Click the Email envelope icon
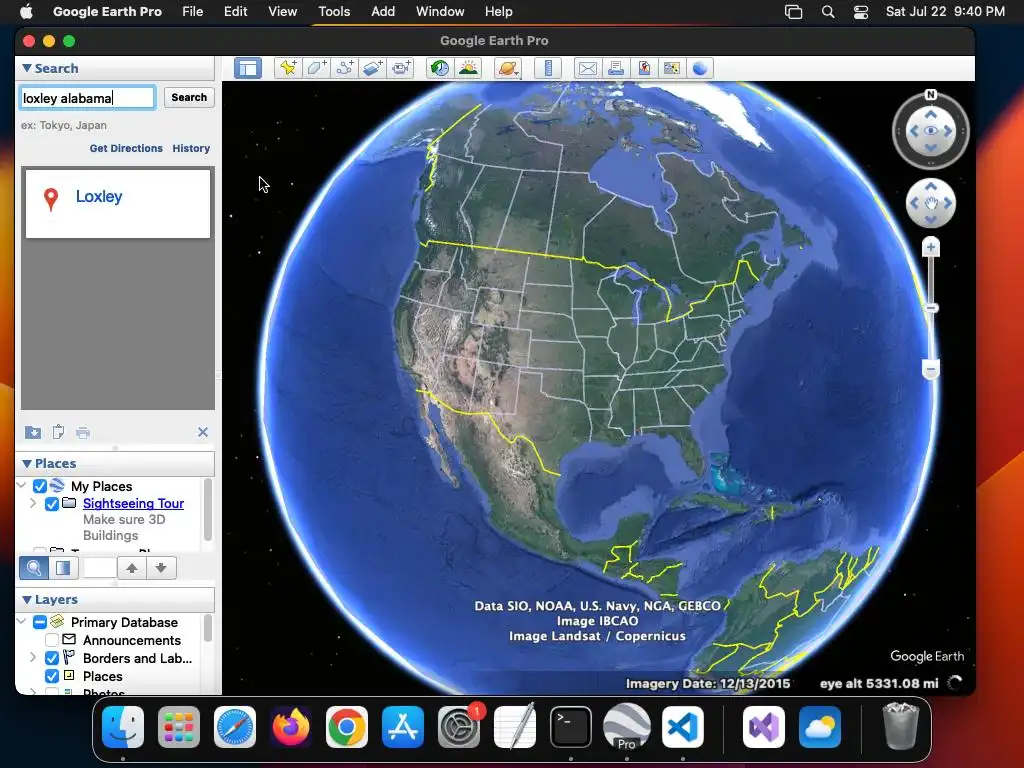Viewport: 1024px width, 768px height. click(588, 68)
